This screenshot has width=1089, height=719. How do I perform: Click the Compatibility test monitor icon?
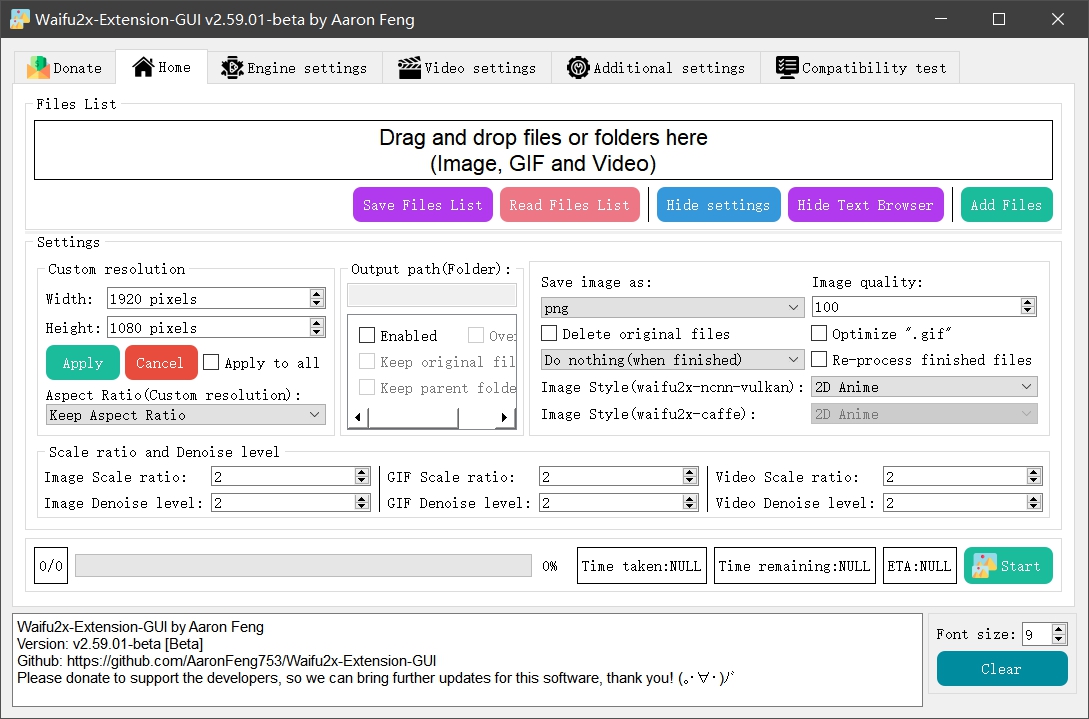pyautogui.click(x=786, y=67)
